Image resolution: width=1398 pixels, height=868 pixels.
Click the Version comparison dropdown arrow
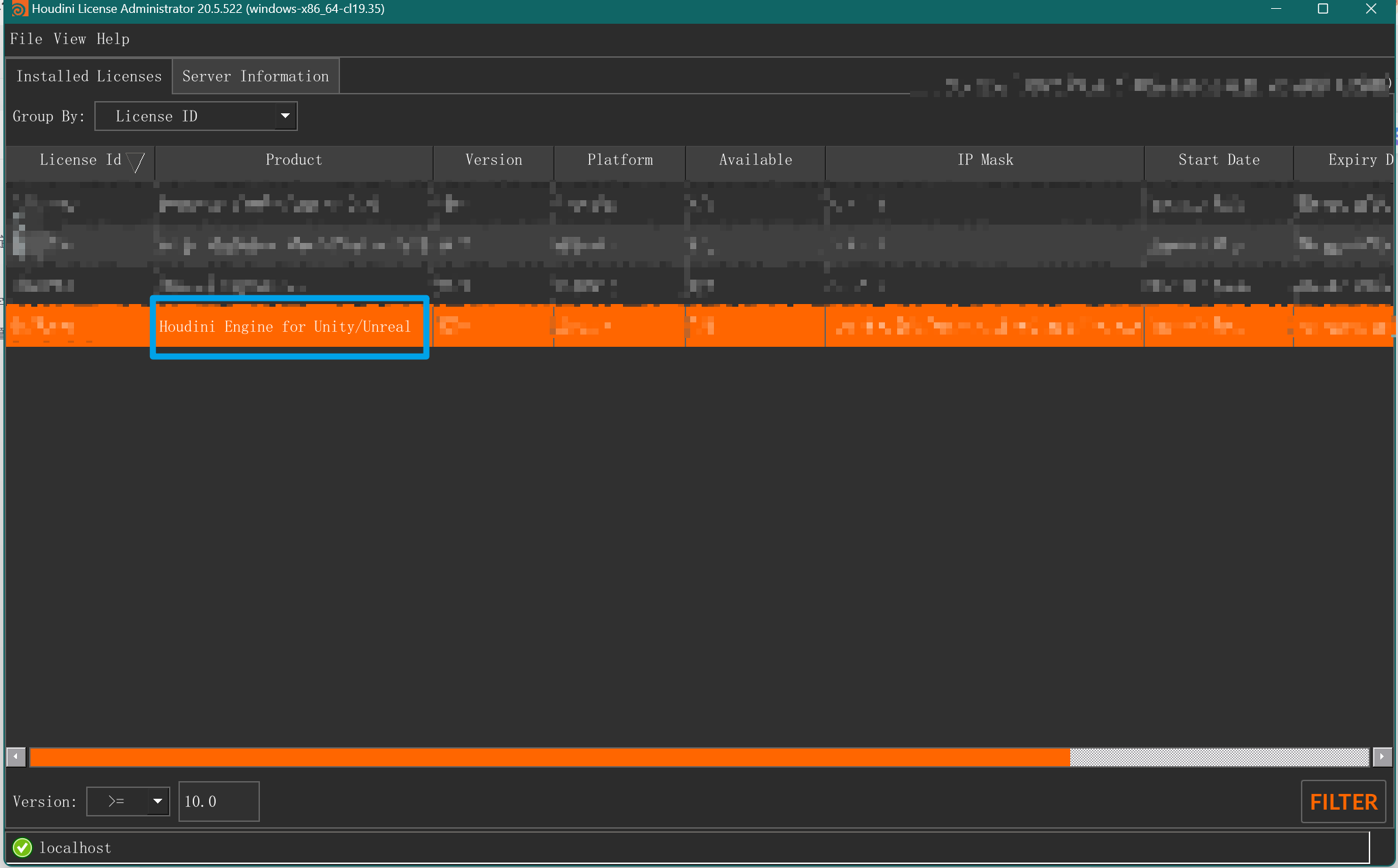tap(158, 801)
